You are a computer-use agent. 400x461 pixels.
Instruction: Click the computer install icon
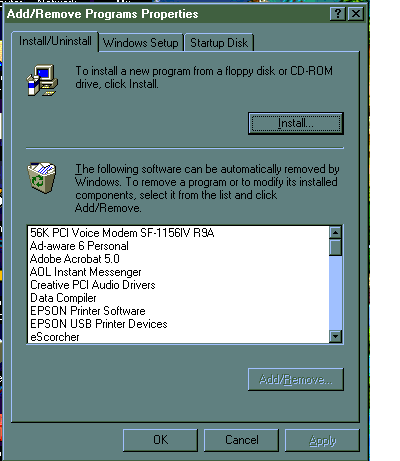pos(42,80)
